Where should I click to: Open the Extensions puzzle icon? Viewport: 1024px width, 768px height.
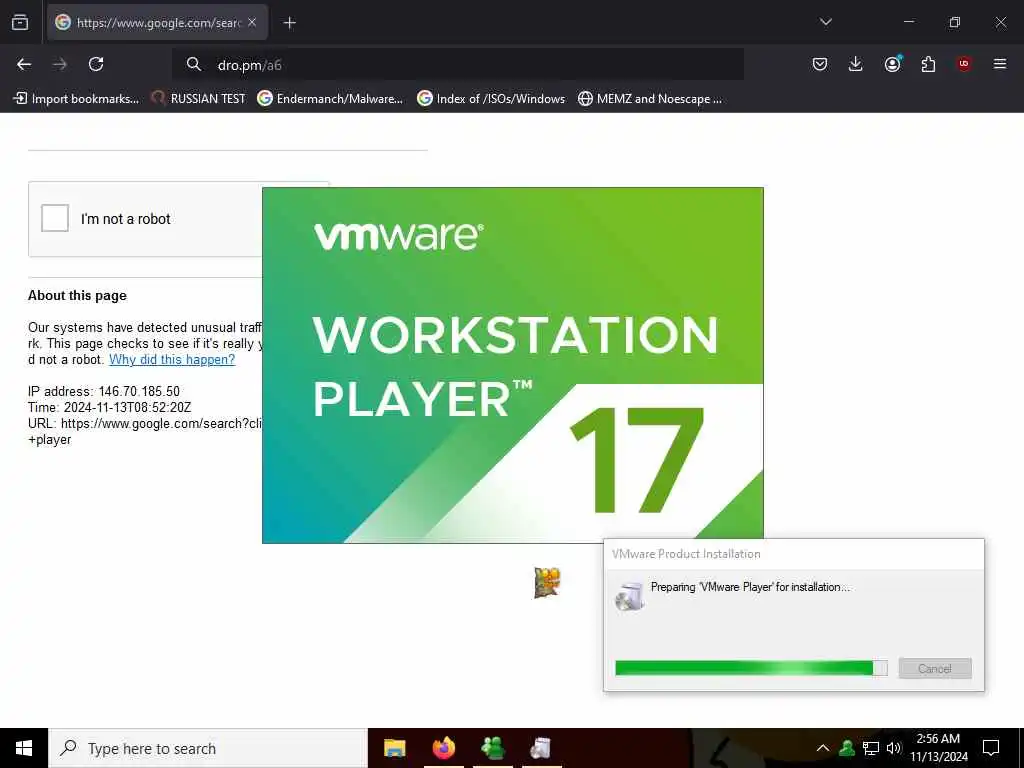[x=928, y=64]
